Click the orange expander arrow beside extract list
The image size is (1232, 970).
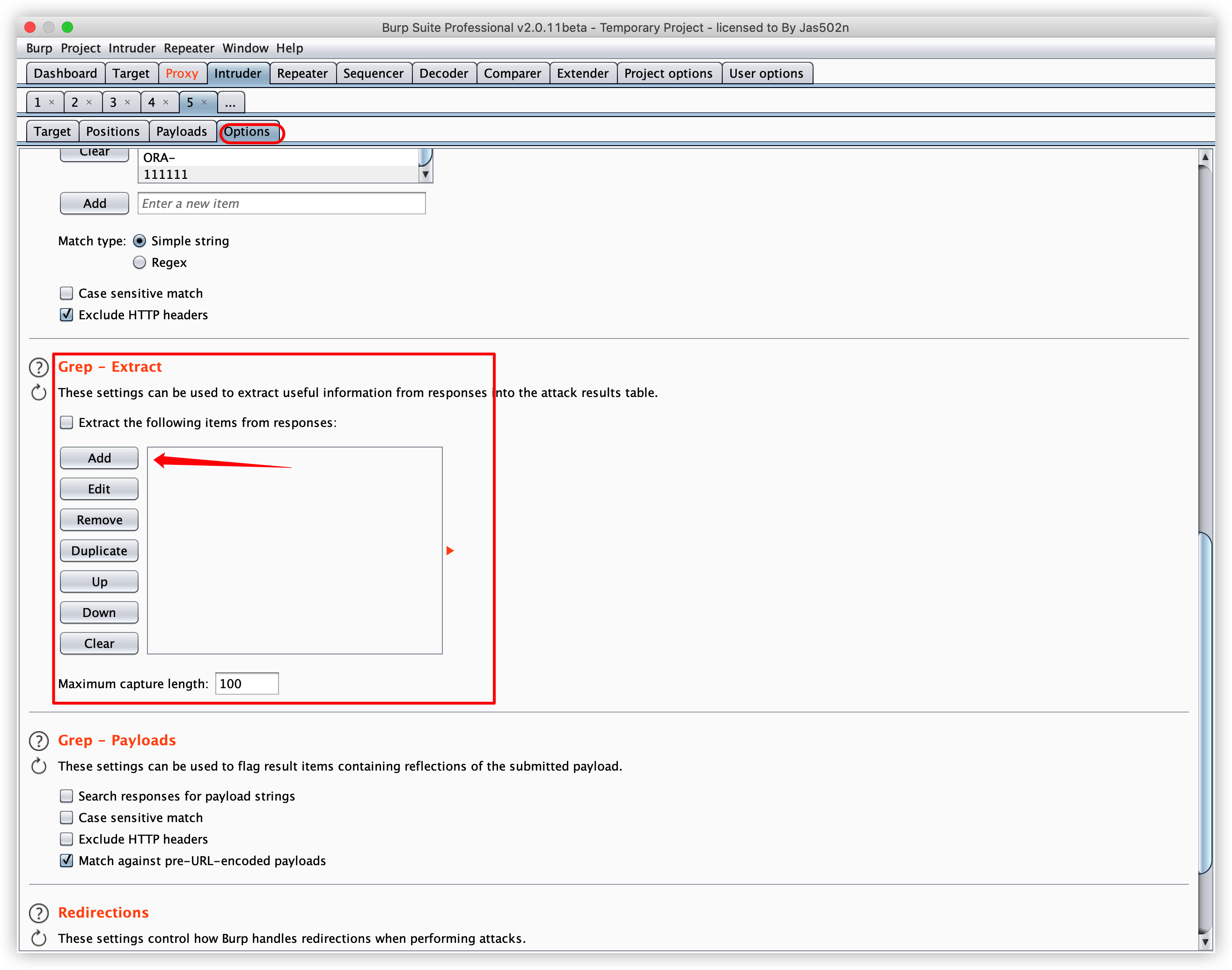coord(450,551)
